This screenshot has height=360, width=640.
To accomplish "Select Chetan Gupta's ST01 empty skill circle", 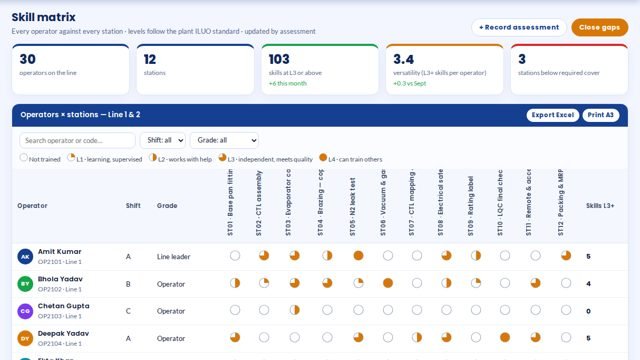I will [235, 310].
